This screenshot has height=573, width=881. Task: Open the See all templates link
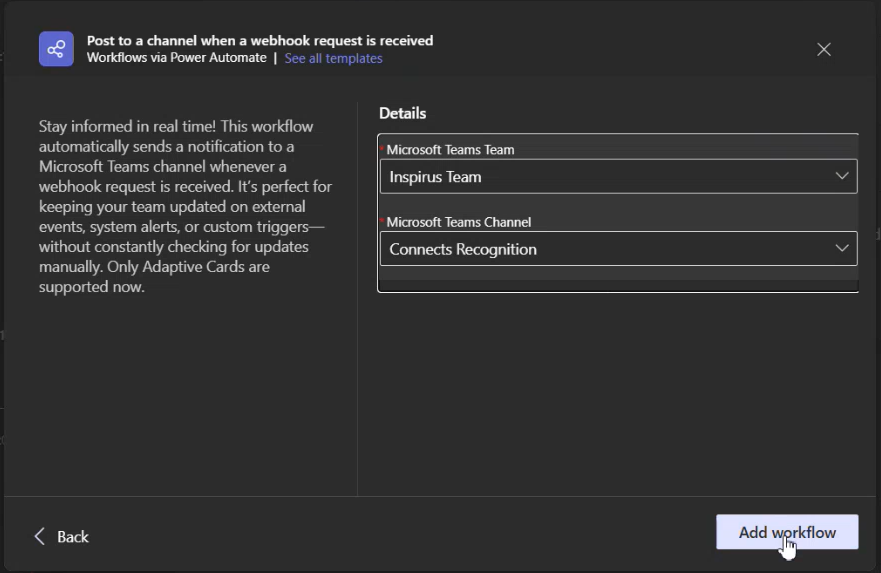pyautogui.click(x=333, y=58)
